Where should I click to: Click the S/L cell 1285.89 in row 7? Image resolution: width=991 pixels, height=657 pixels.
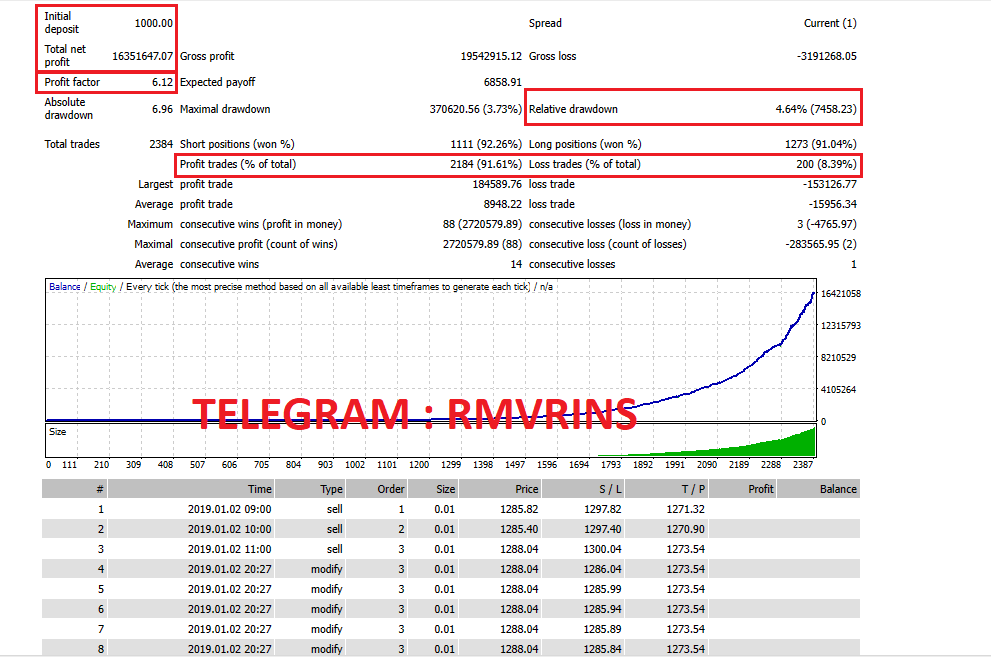click(x=602, y=630)
